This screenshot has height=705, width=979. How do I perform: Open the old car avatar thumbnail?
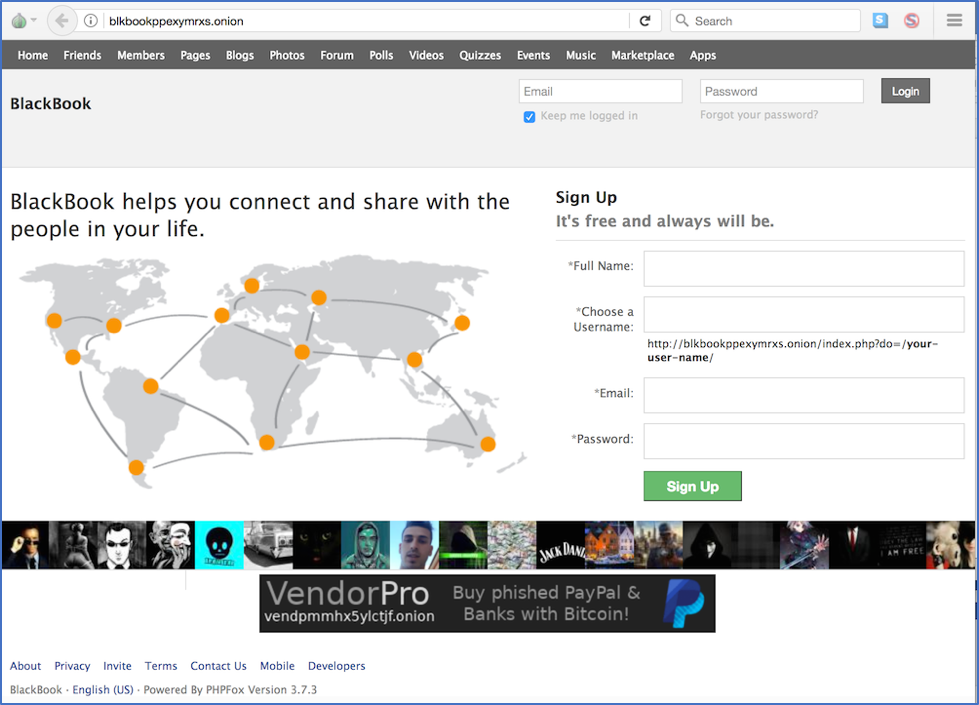tap(268, 545)
